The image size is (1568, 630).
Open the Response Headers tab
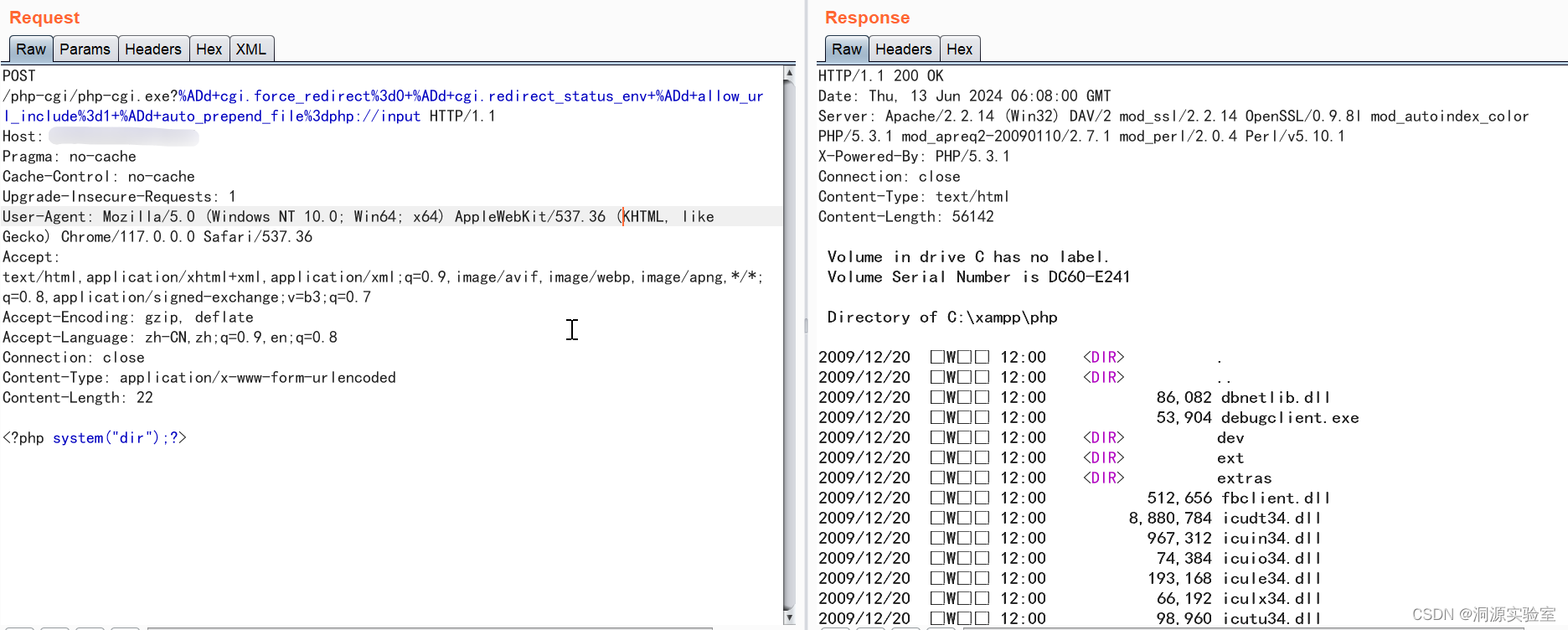pyautogui.click(x=904, y=49)
